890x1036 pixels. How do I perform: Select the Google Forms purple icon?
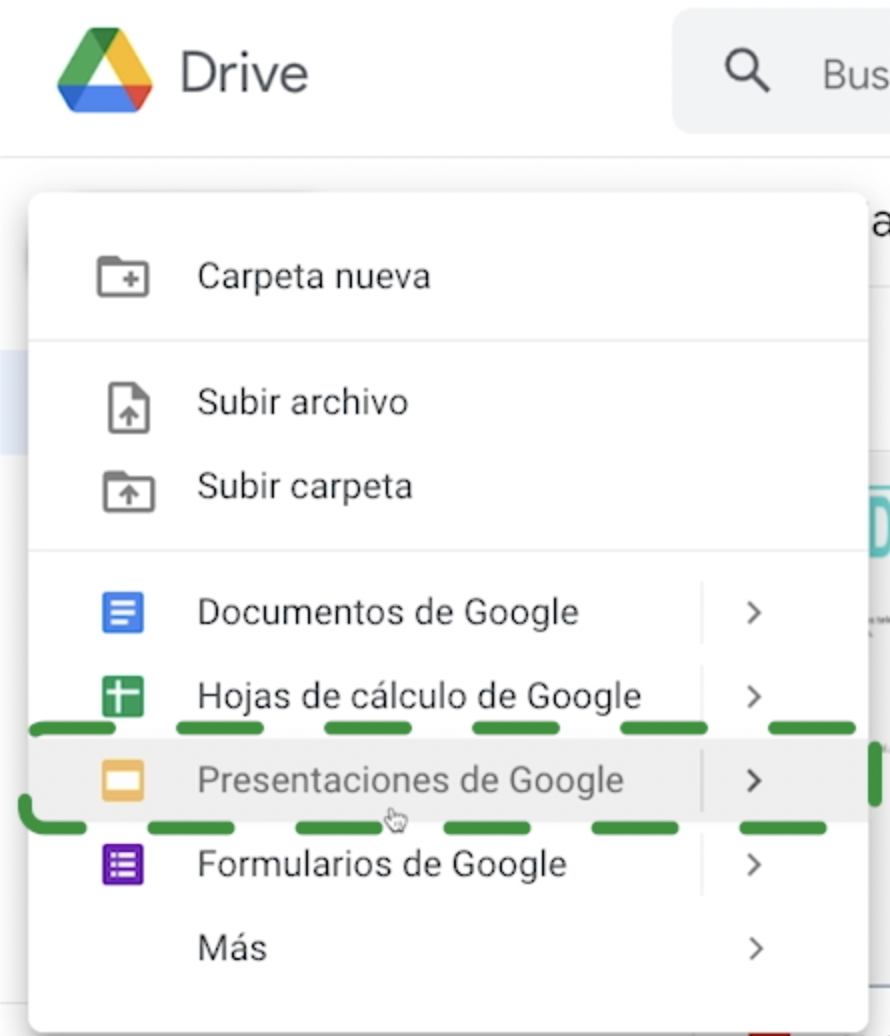coord(121,864)
